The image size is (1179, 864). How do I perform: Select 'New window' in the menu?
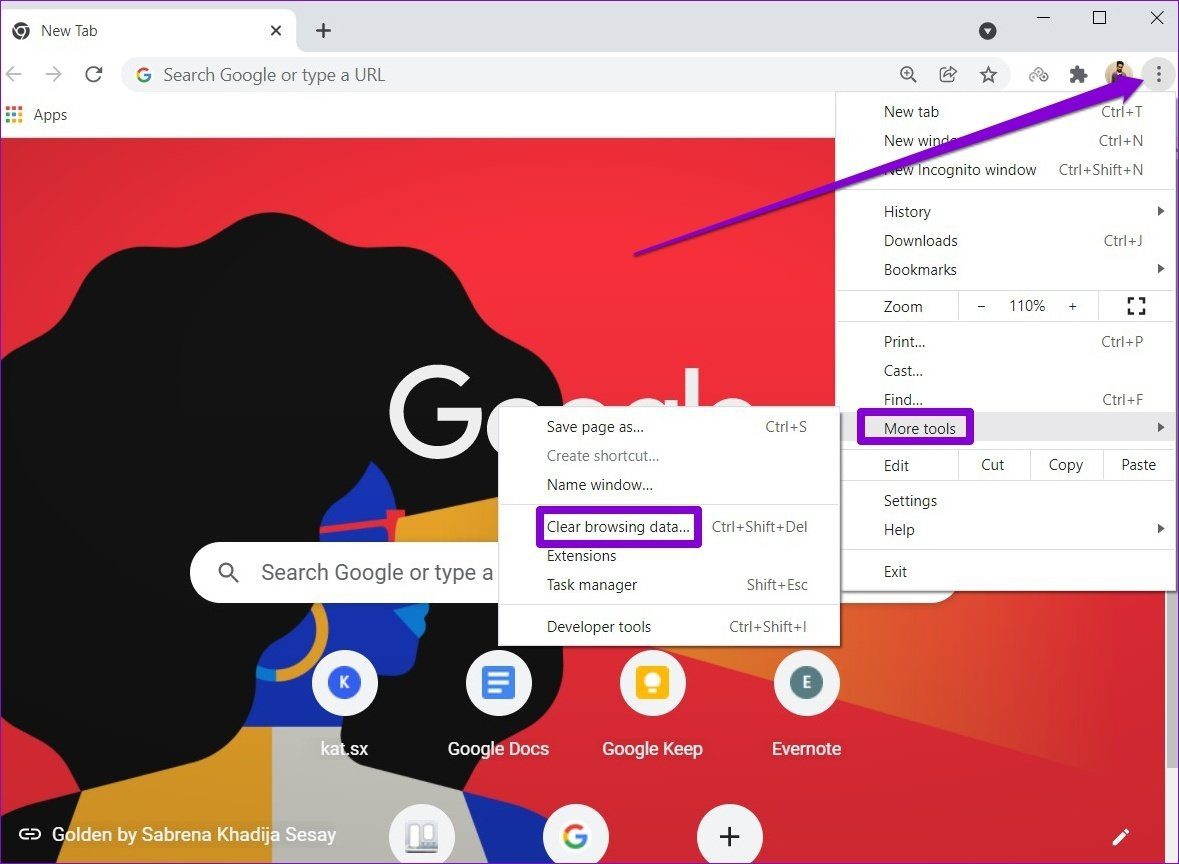tap(1006, 141)
